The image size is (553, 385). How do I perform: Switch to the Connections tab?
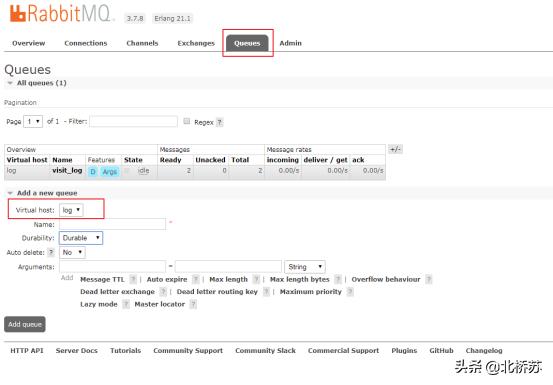pos(86,43)
